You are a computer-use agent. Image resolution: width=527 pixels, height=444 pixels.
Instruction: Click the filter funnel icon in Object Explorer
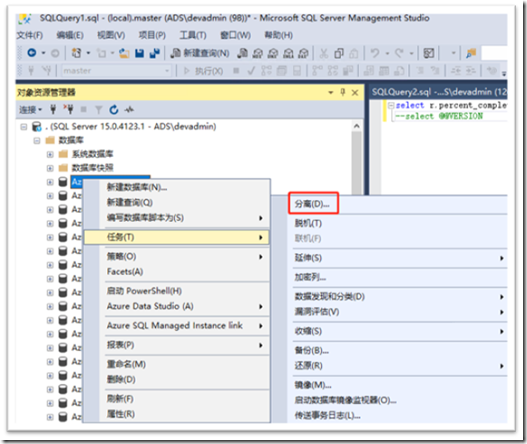tap(98, 110)
